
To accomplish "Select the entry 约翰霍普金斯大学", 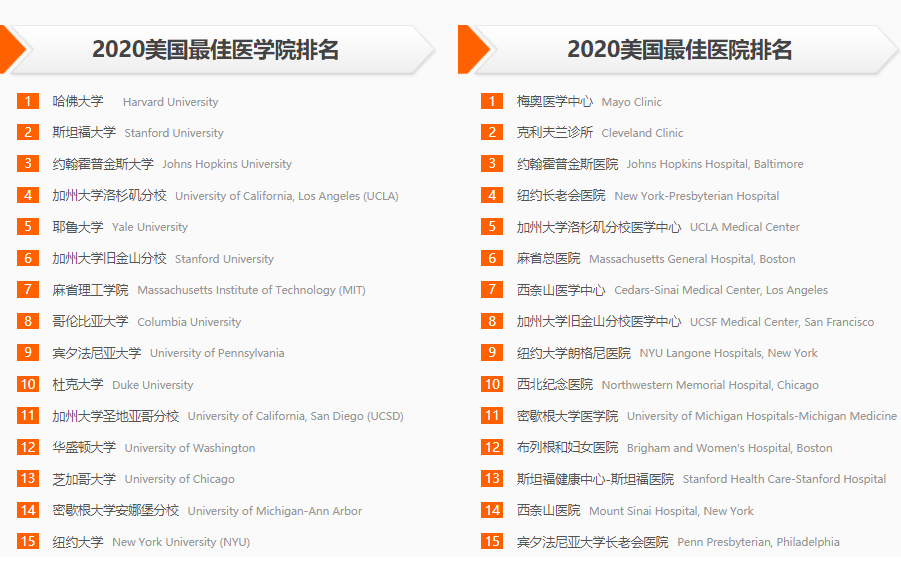I will [x=103, y=164].
